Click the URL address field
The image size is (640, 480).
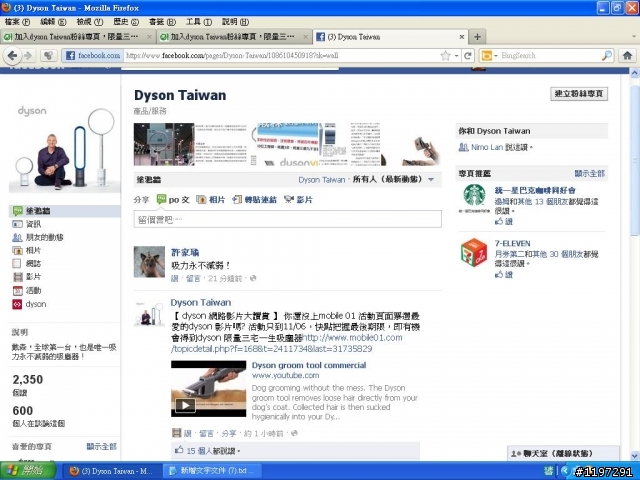coord(282,56)
